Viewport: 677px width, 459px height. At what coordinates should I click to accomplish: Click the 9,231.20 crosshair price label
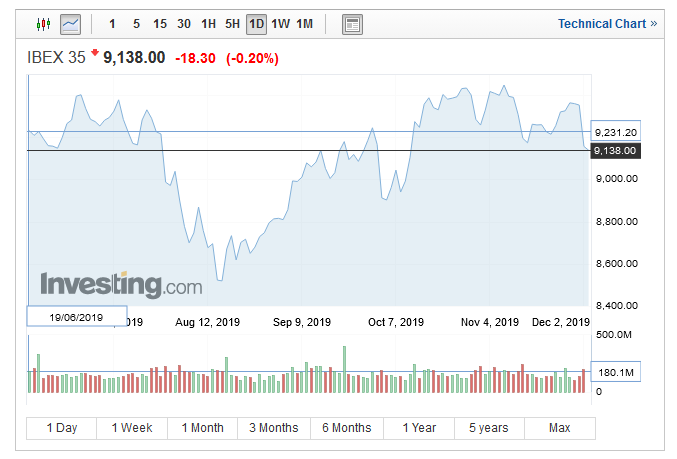click(x=616, y=132)
